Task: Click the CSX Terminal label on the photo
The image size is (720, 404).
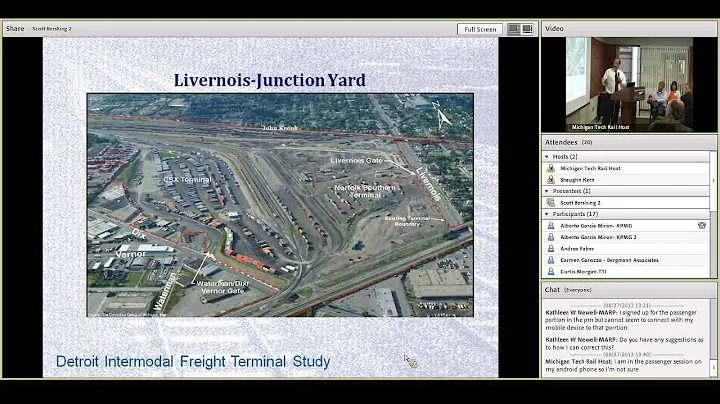Action: tap(187, 180)
